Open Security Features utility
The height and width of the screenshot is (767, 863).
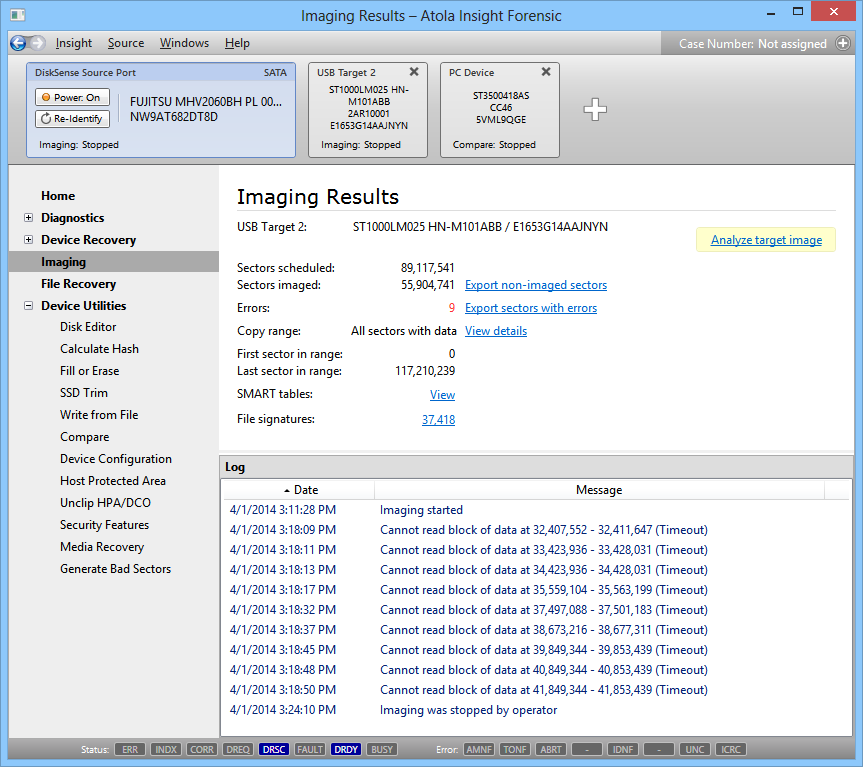click(x=105, y=525)
